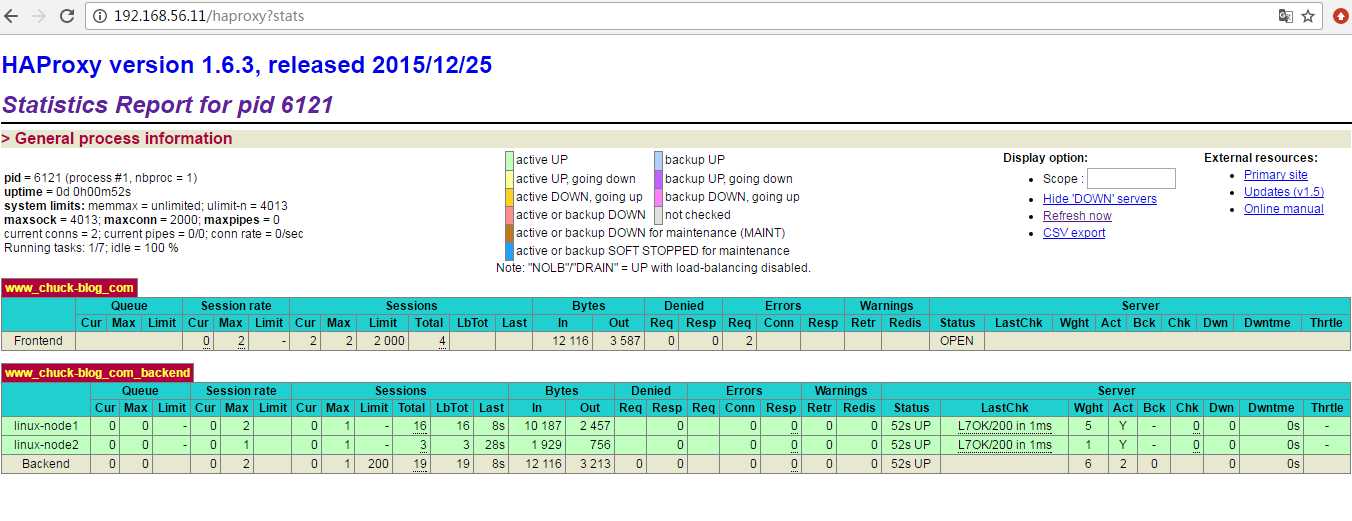Click the 'uptime = 0d 0h00m52s' line
Image resolution: width=1352 pixels, height=521 pixels.
click(68, 191)
